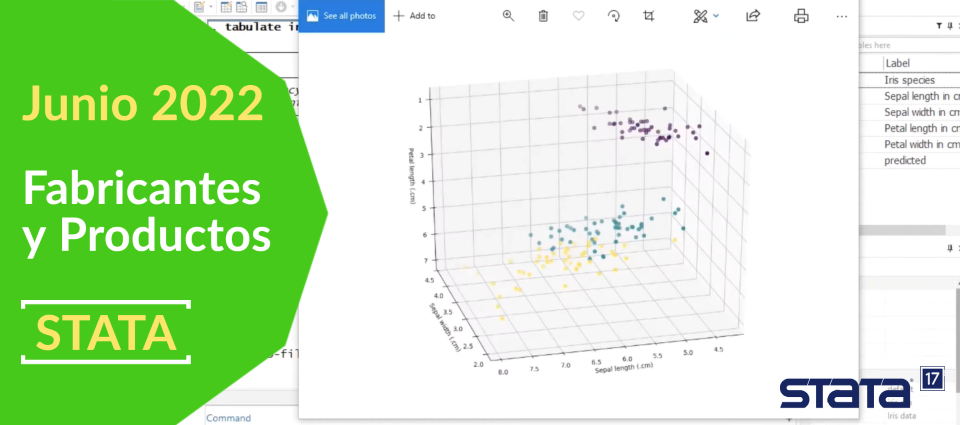Select the Sepal length in cm row
960x425 pixels.
click(910, 96)
